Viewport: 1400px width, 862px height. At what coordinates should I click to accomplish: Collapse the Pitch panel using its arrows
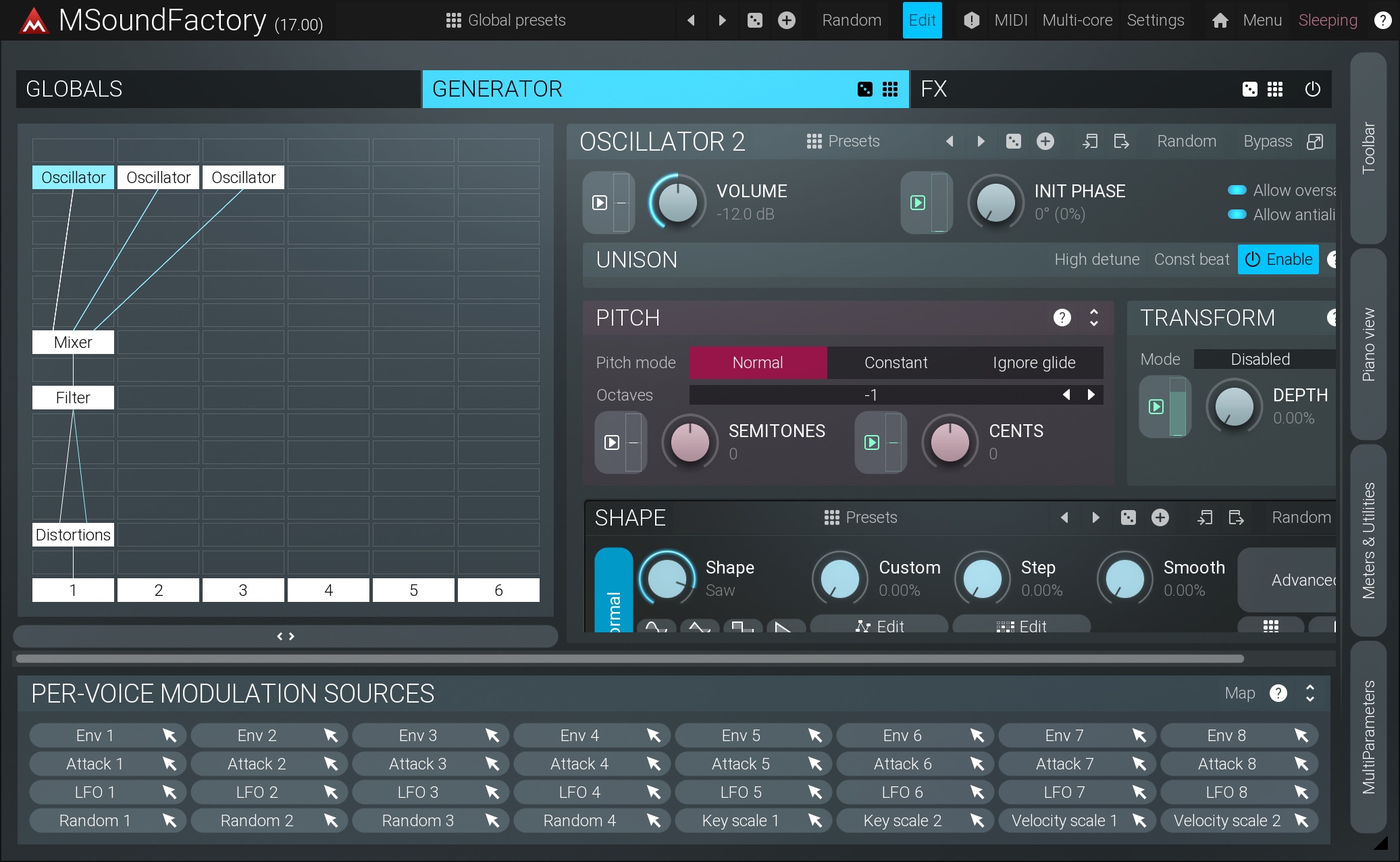click(x=1094, y=318)
